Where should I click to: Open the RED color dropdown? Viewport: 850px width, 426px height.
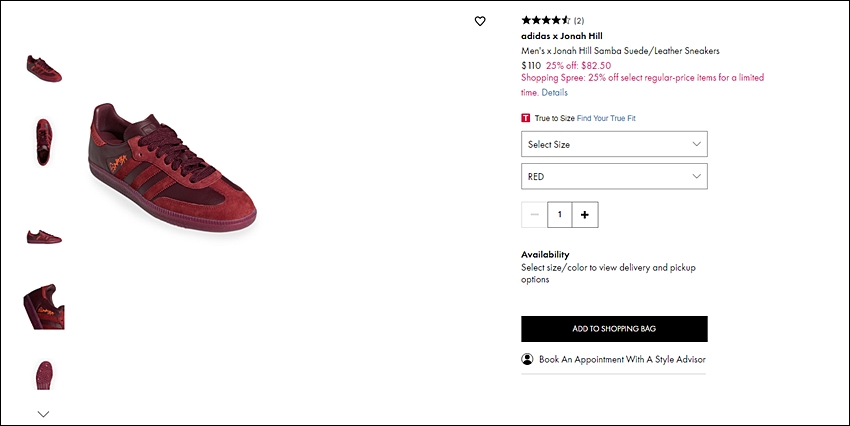(614, 176)
